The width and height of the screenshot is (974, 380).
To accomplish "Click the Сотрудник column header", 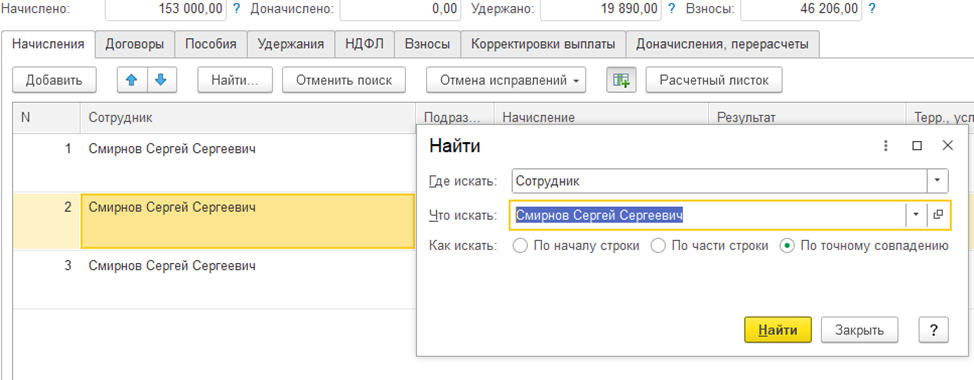I will pos(248,118).
